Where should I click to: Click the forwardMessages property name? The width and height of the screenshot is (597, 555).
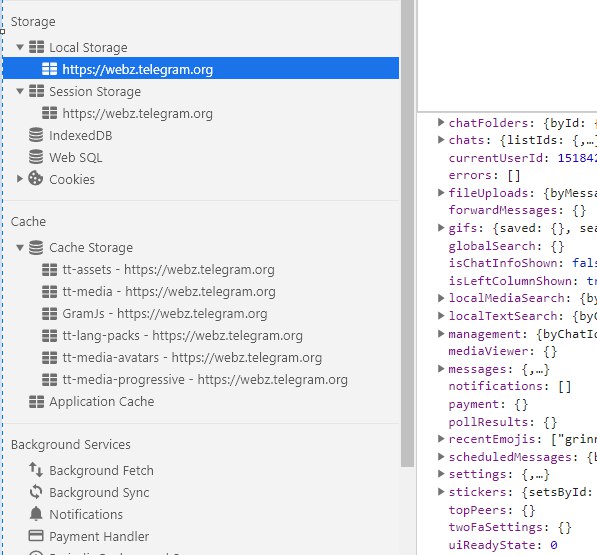(503, 210)
